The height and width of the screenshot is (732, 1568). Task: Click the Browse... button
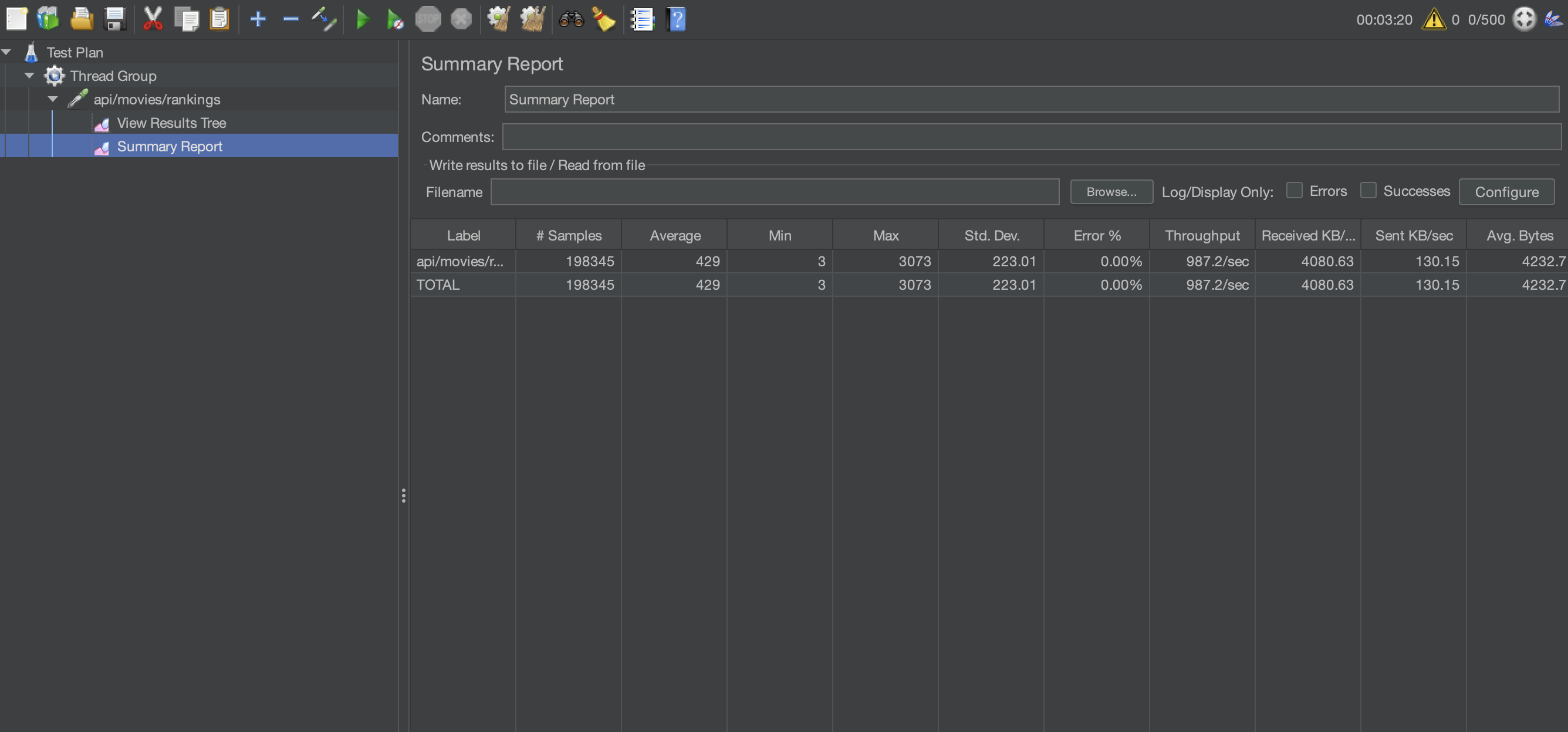pyautogui.click(x=1111, y=192)
